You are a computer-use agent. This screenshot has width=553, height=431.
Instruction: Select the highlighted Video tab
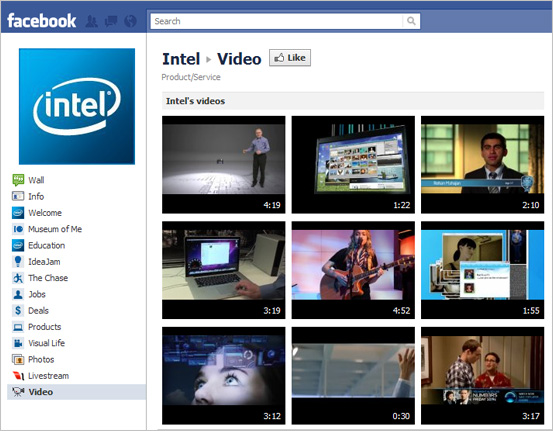coord(76,392)
